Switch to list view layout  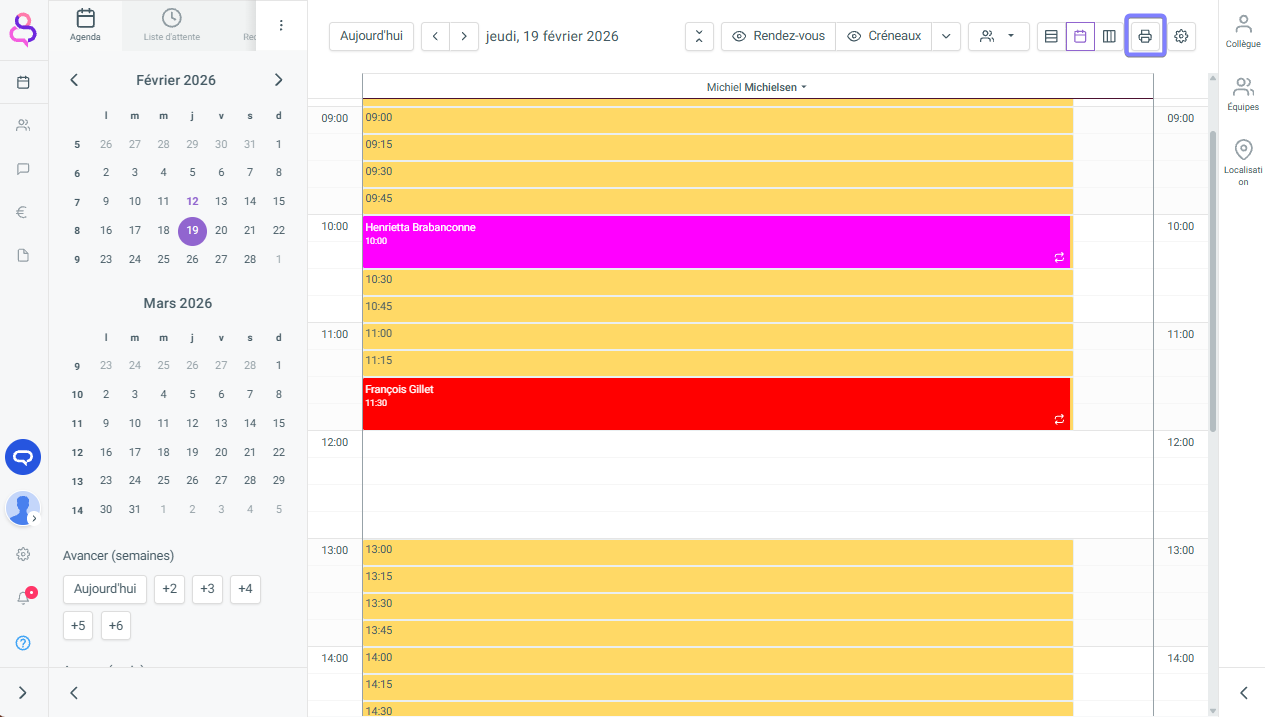[1051, 37]
